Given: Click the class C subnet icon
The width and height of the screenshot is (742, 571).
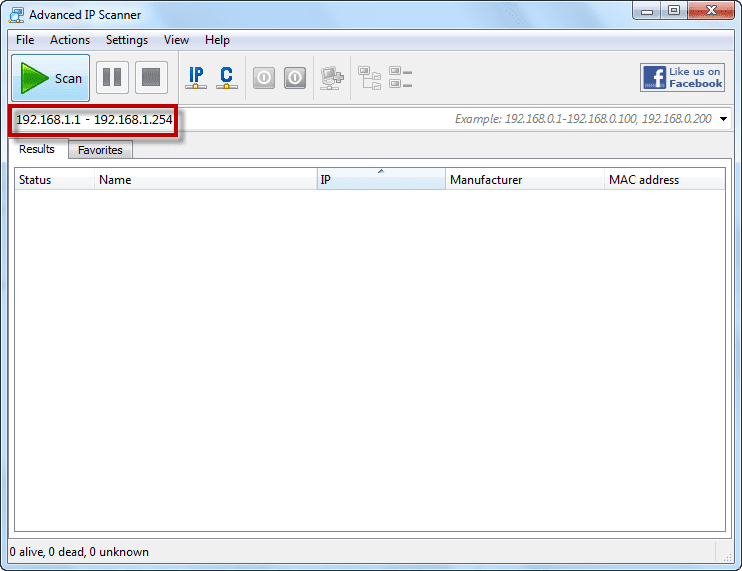Looking at the screenshot, I should point(227,78).
